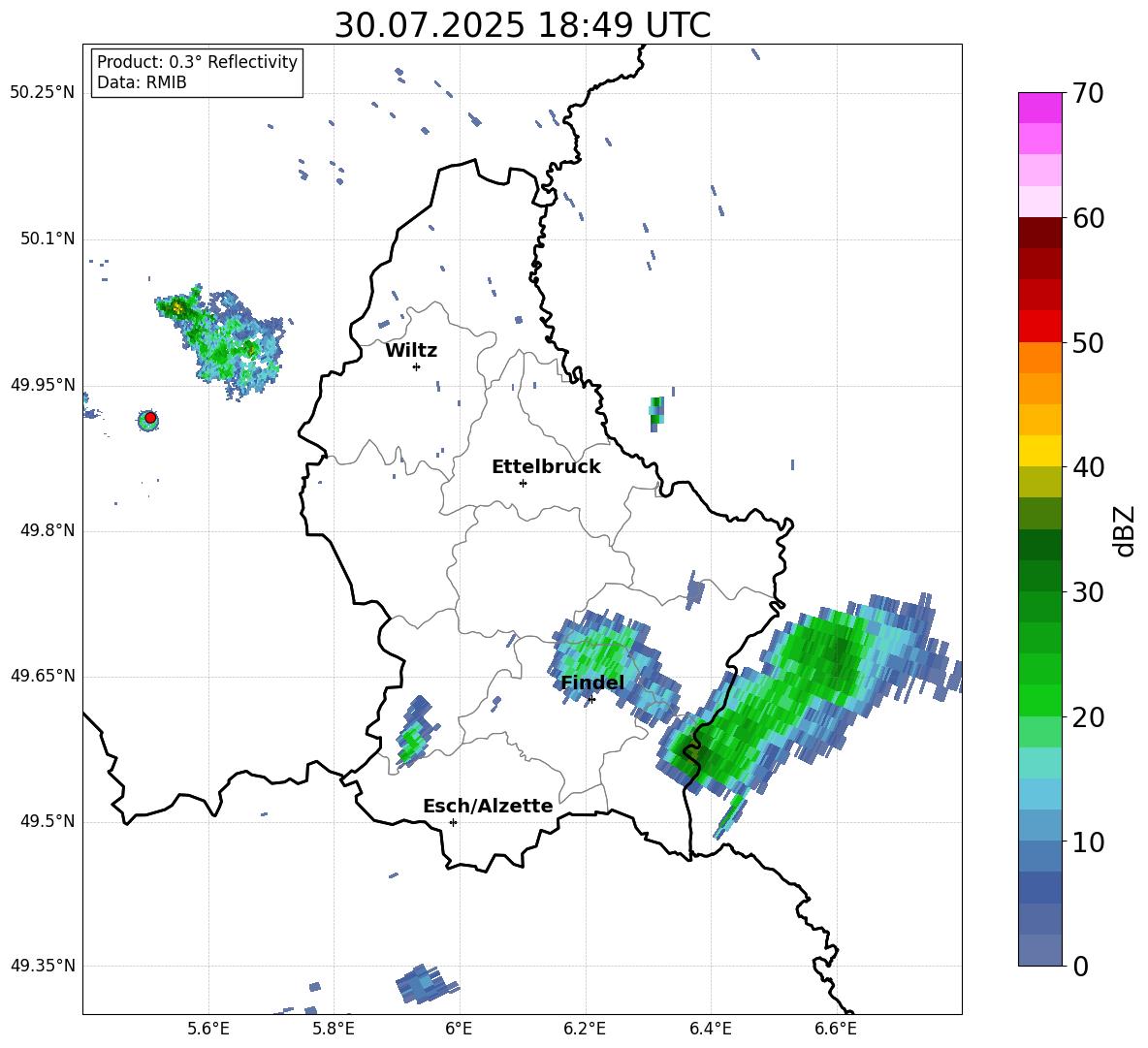The width and height of the screenshot is (1148, 1048).
Task: Click the 50 tick on colorbar
Action: (x=1088, y=342)
